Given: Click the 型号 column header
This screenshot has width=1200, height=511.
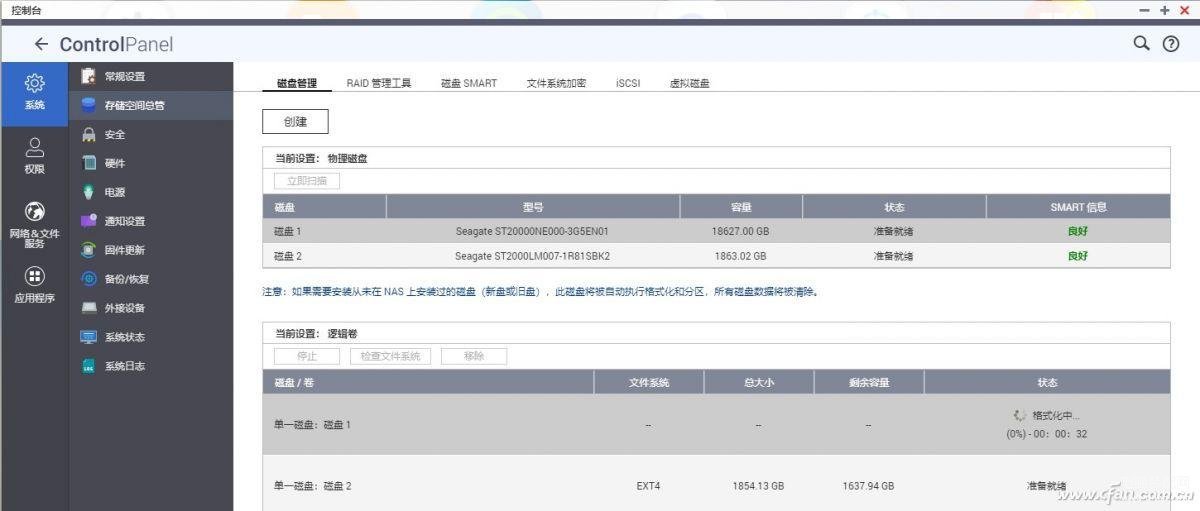Looking at the screenshot, I should coord(532,207).
